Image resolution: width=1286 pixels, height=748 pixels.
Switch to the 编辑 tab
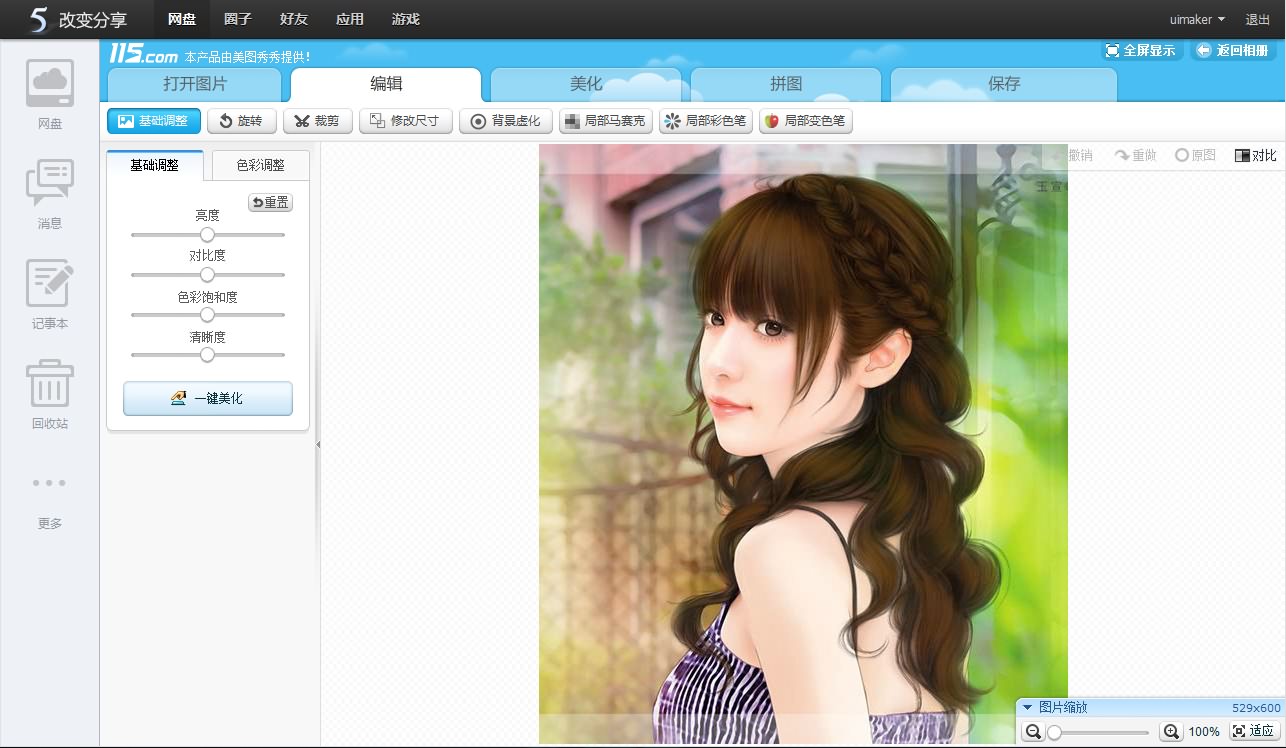click(x=386, y=84)
